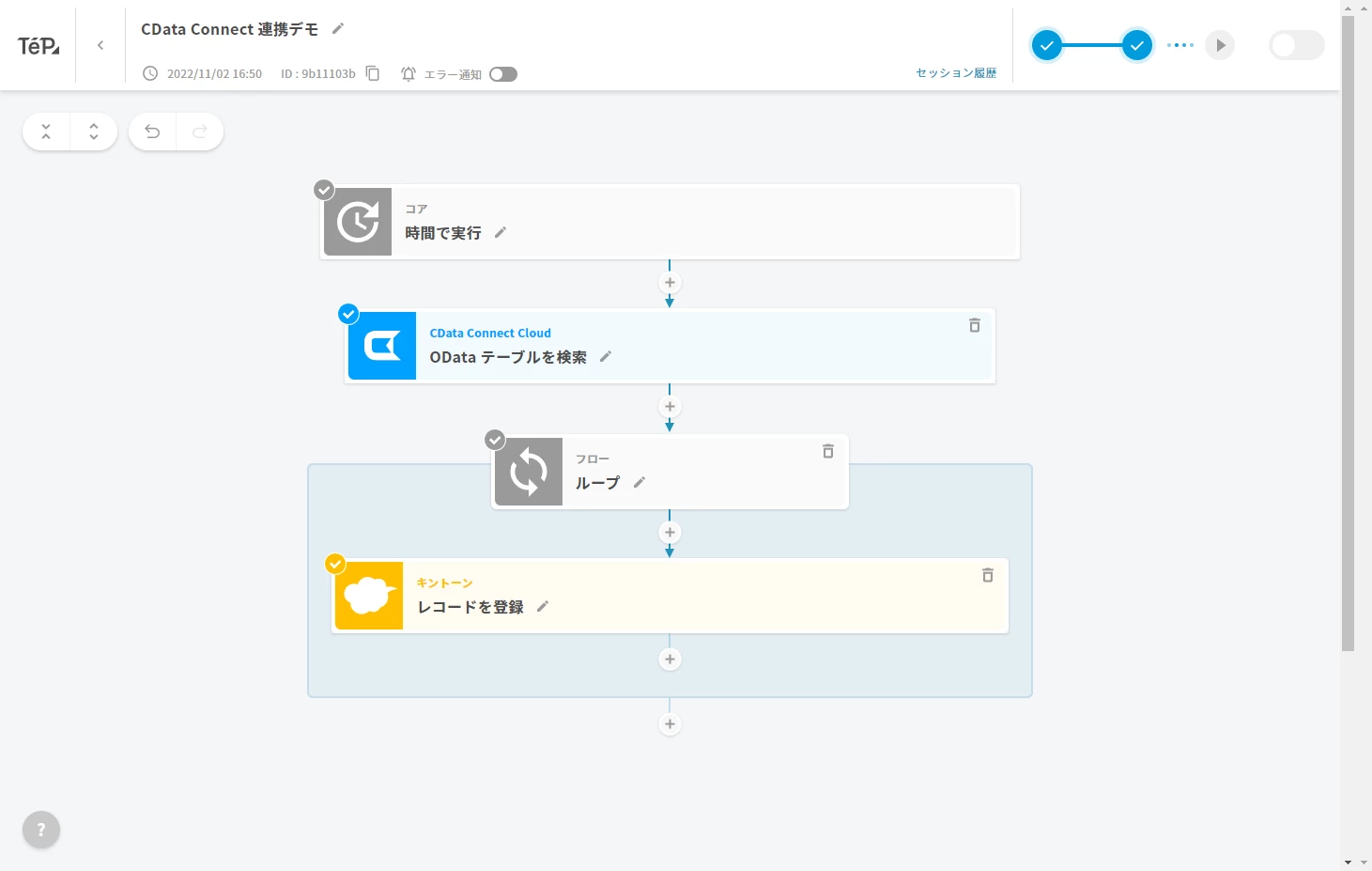Rename the ループ node

(640, 482)
